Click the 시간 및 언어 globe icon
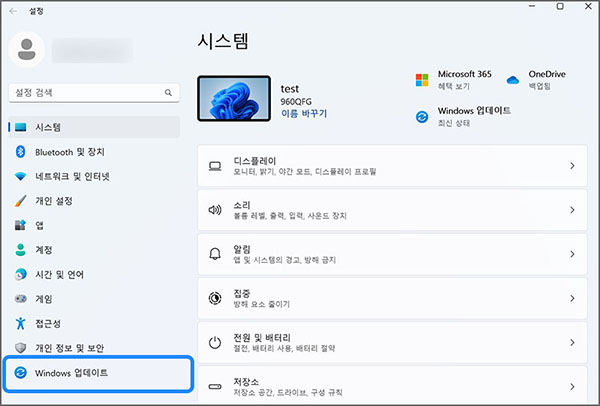The height and width of the screenshot is (406, 600). [x=21, y=274]
